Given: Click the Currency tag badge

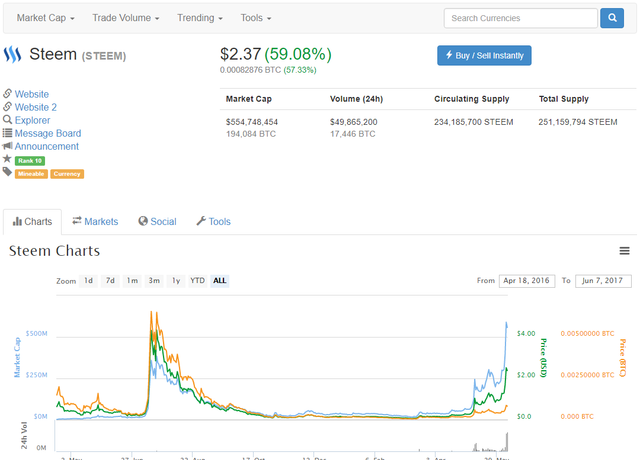Looking at the screenshot, I should 67,174.
